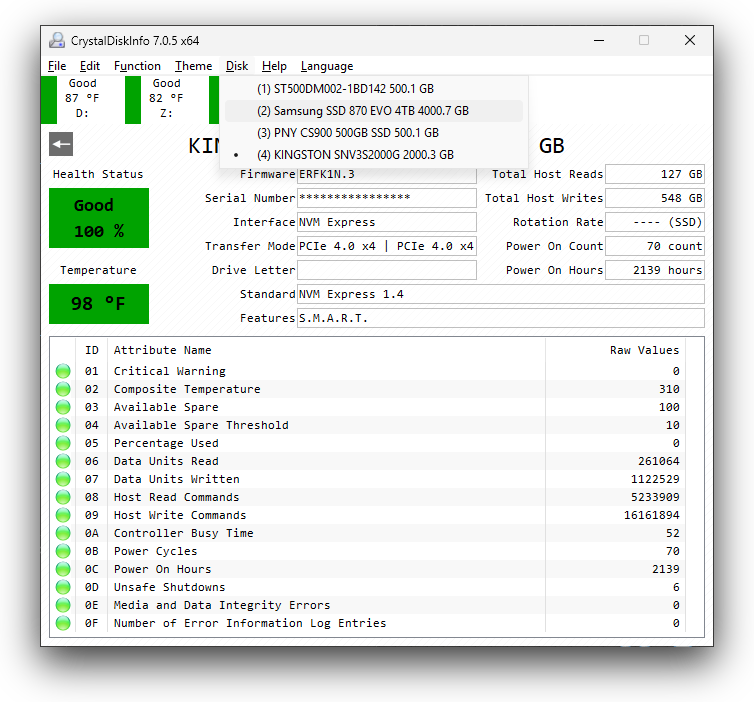Click Total Host Writes value 548 GB
The image size is (754, 702).
(x=655, y=198)
